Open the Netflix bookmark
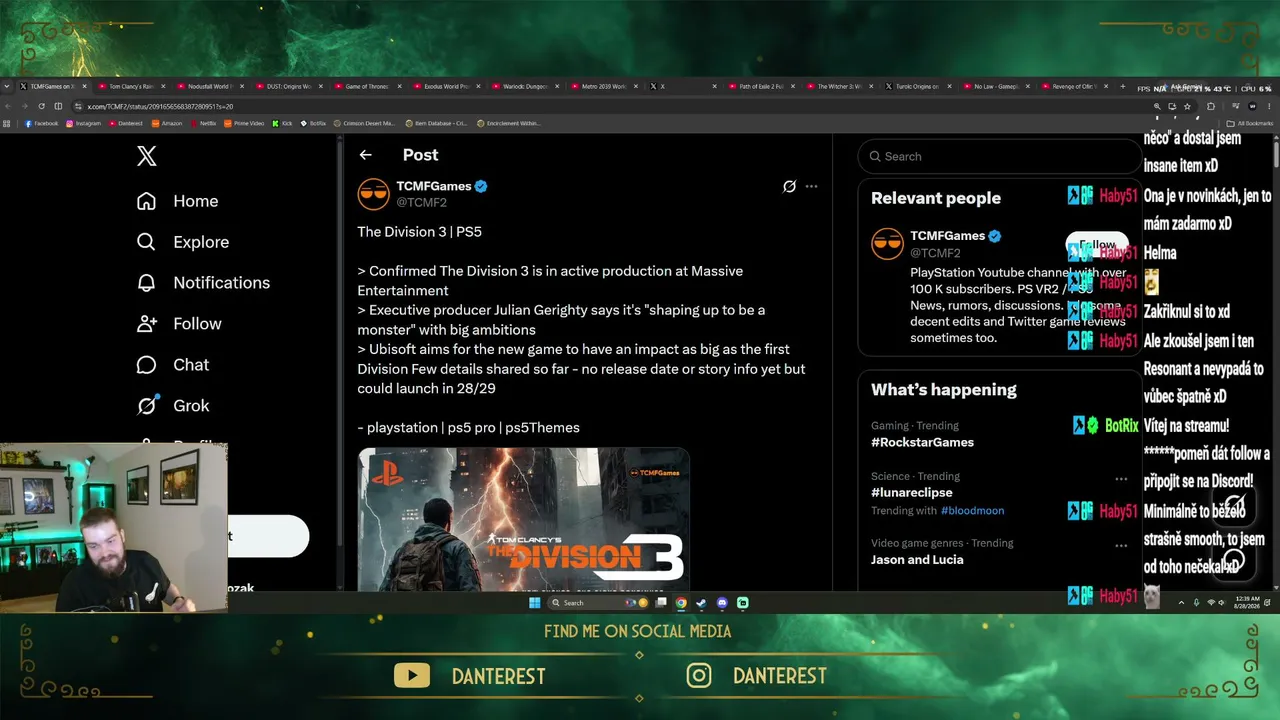 203,123
